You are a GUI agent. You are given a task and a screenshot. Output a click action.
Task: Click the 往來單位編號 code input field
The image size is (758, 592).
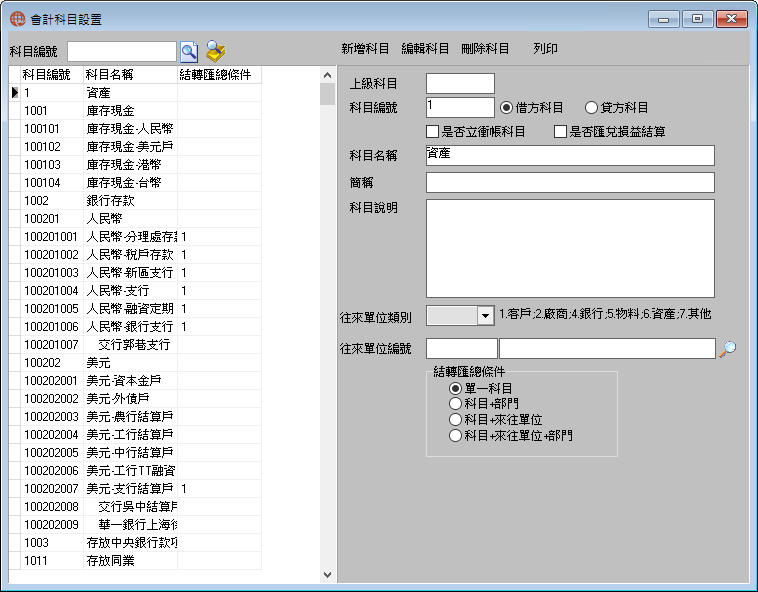(x=462, y=348)
